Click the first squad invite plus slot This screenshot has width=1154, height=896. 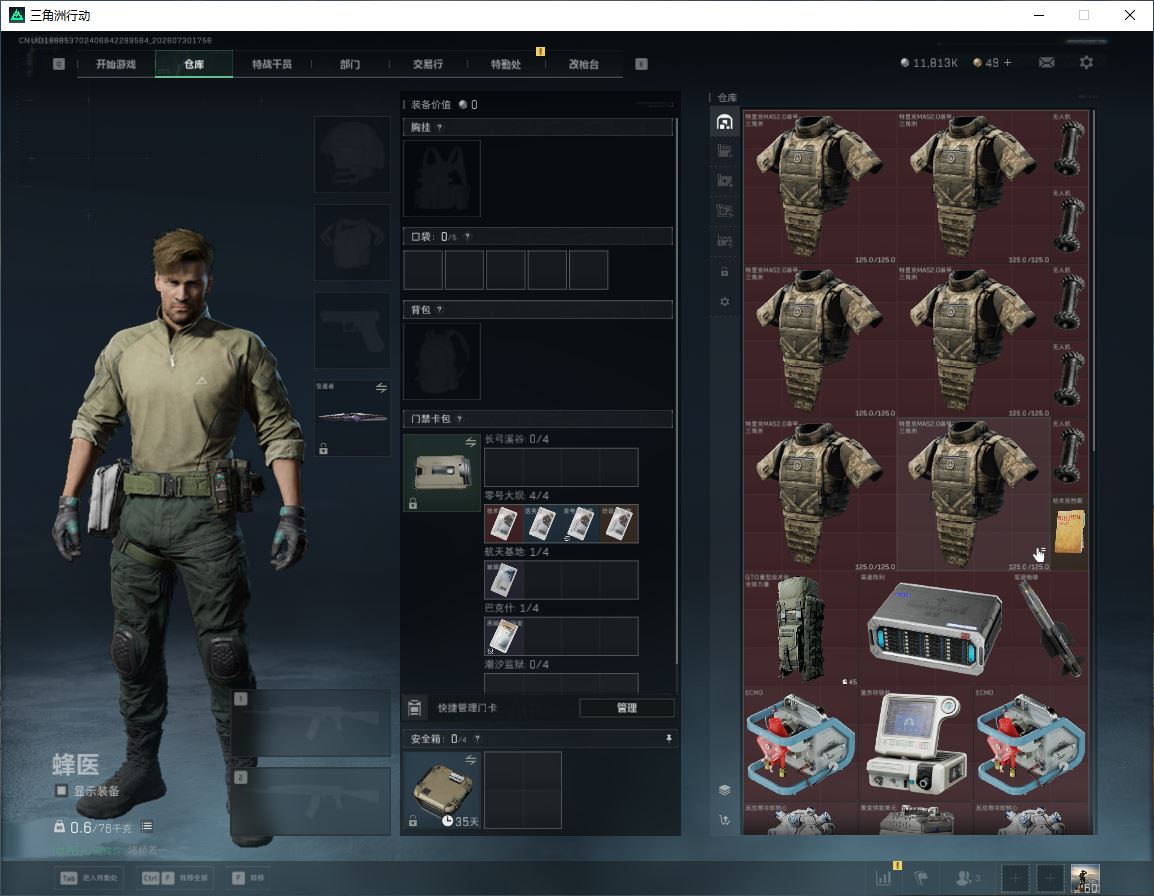(1015, 878)
